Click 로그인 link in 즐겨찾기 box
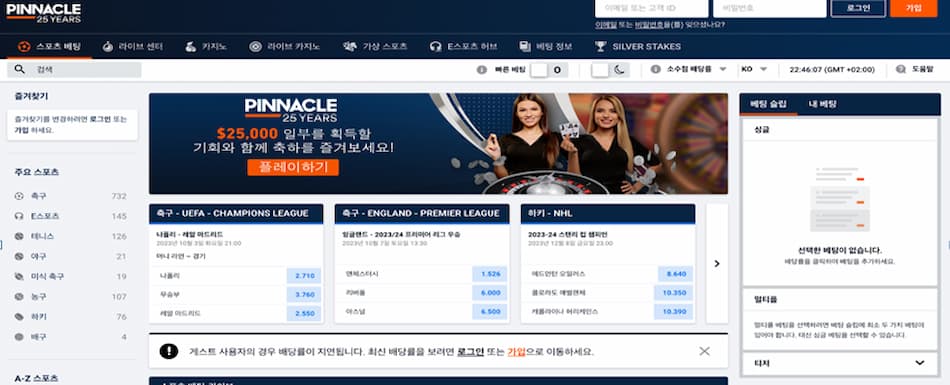The height and width of the screenshot is (385, 950). point(100,120)
